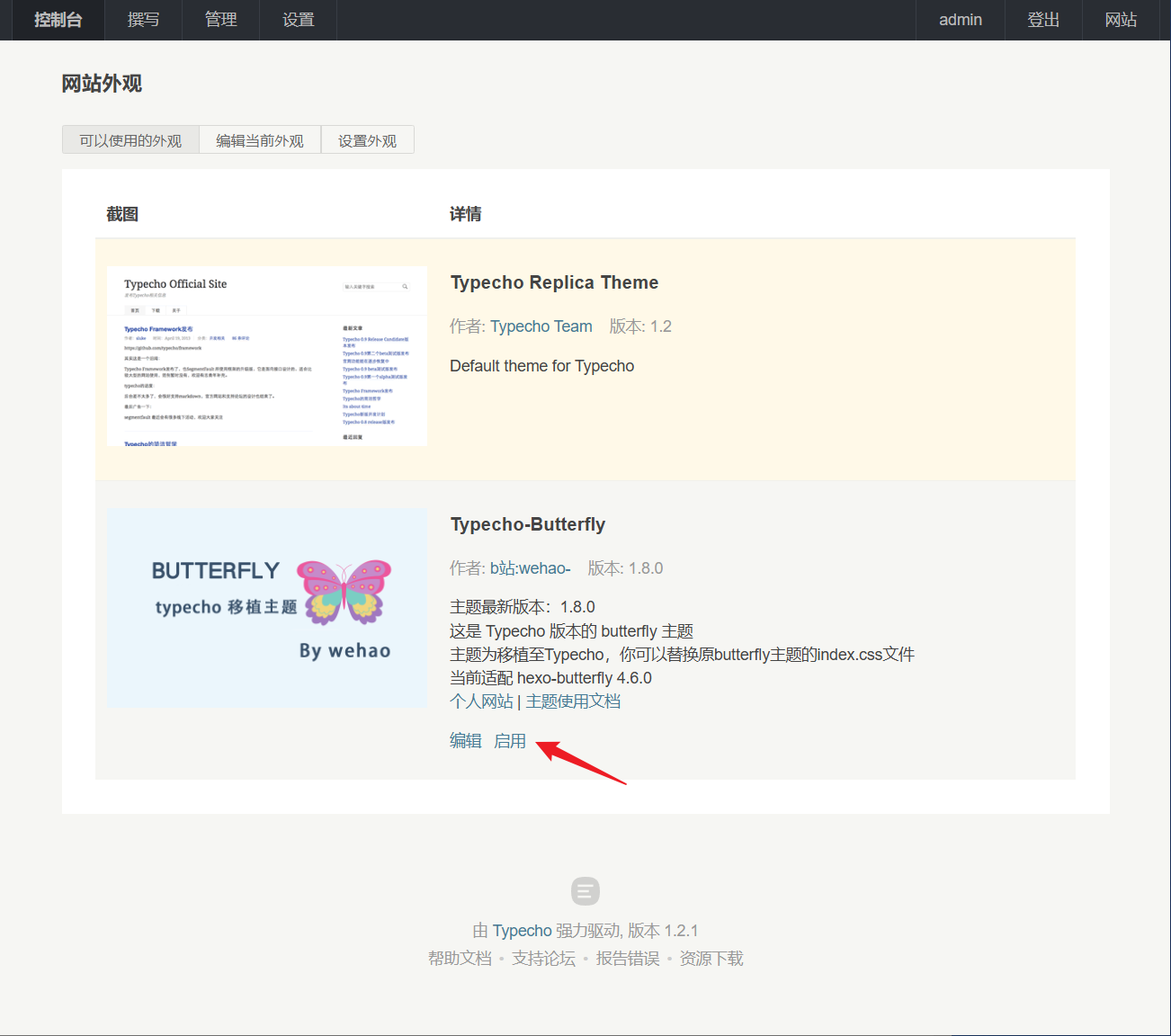Open the b站:wehao- author link

tap(530, 568)
